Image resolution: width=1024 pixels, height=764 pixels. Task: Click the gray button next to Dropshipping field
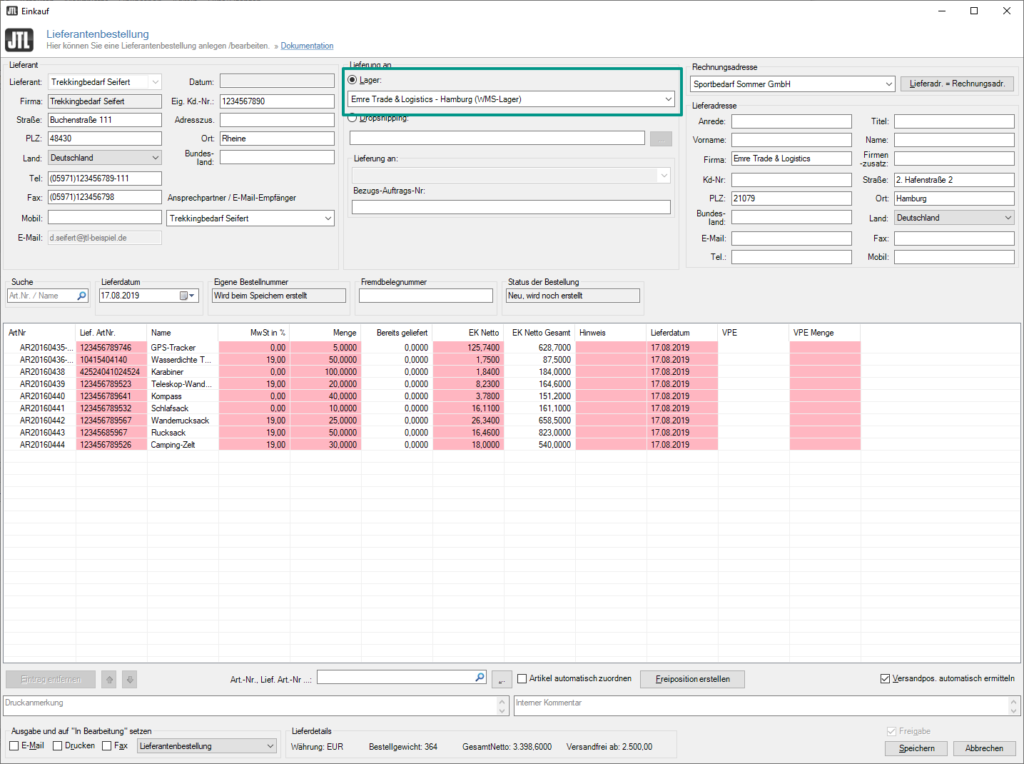[x=661, y=139]
